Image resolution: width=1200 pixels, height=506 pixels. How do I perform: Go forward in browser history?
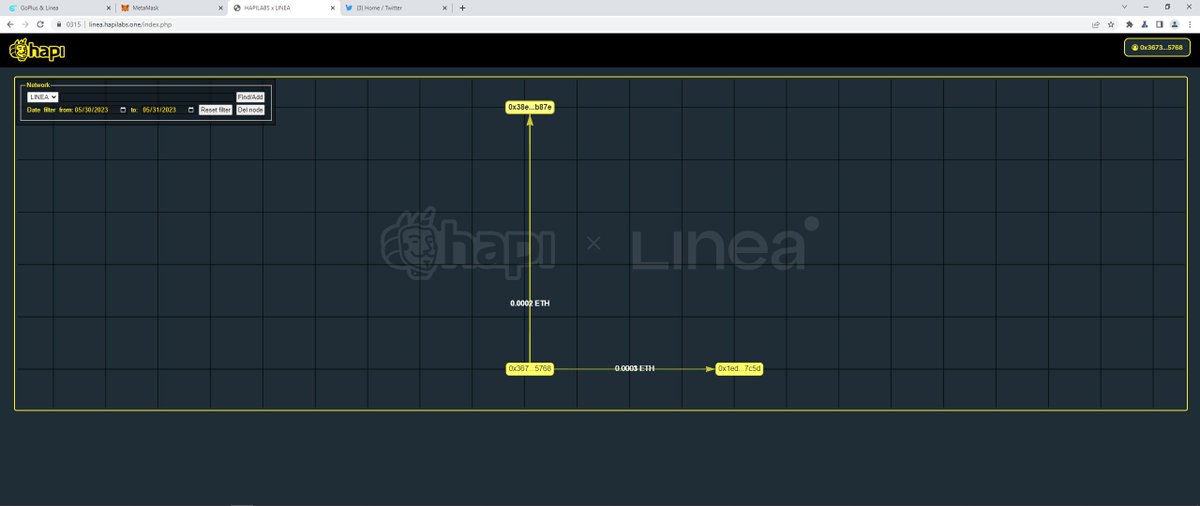24,24
